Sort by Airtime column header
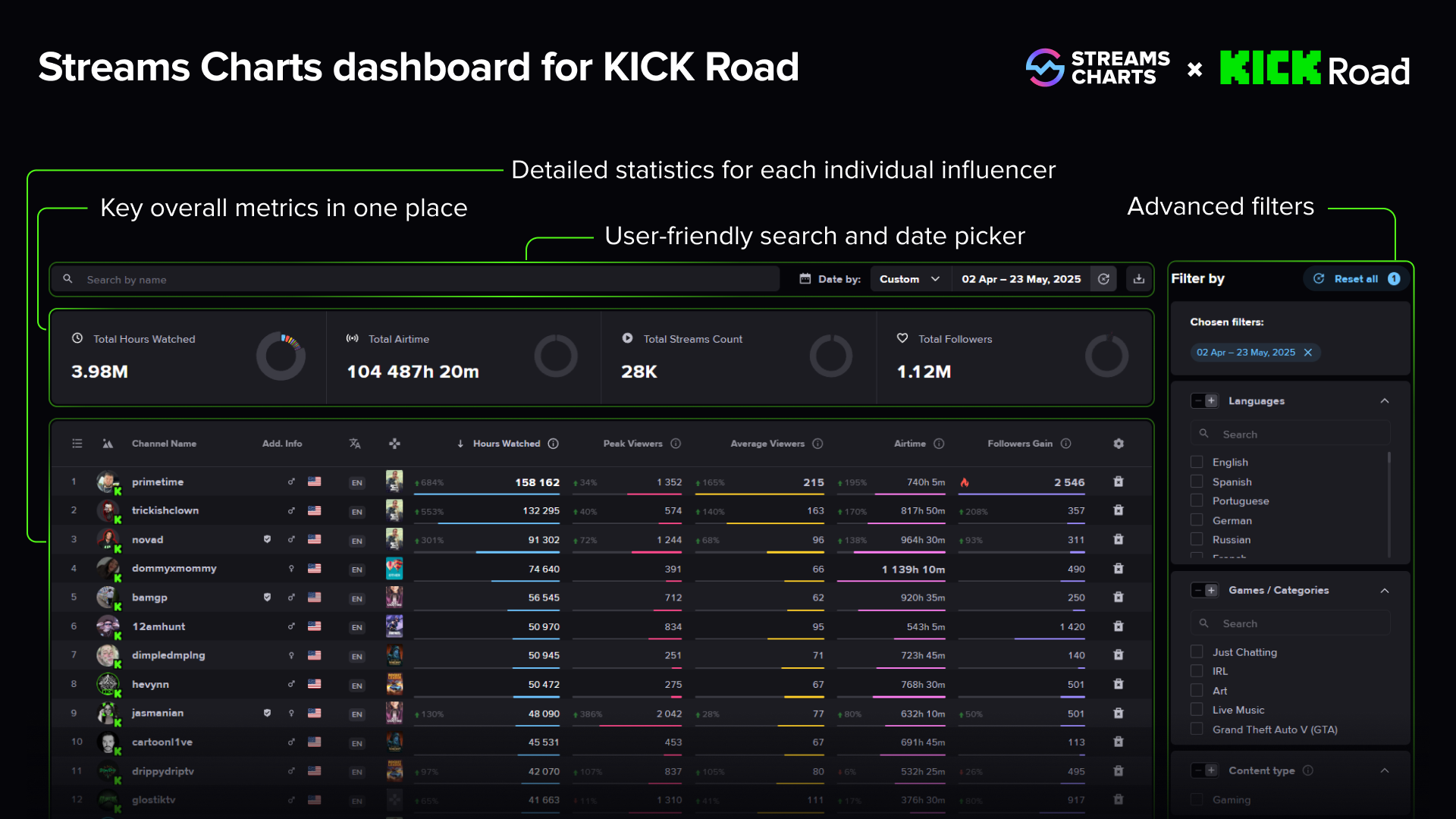Viewport: 1456px width, 819px height. (910, 444)
